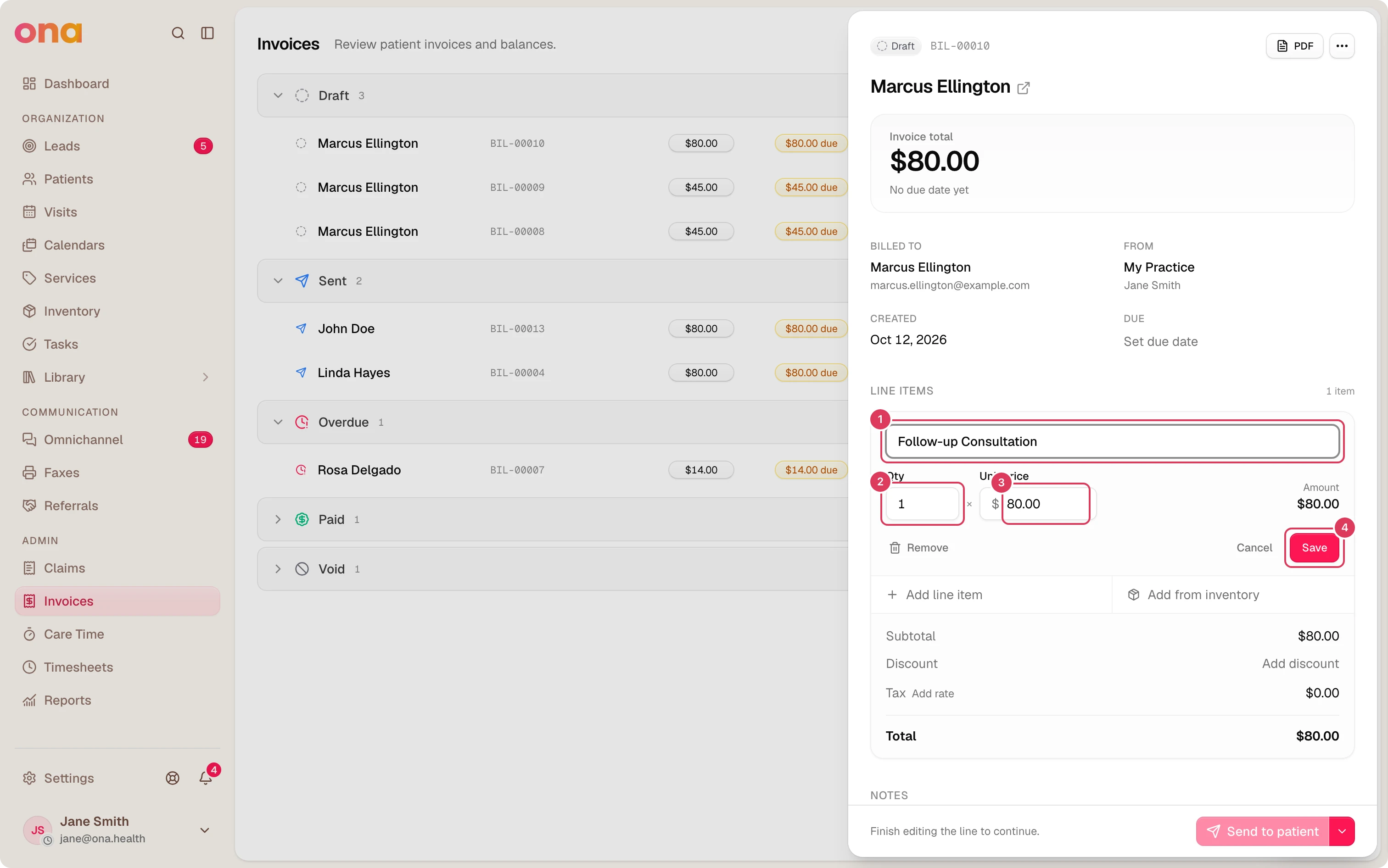Viewport: 1388px width, 868px height.
Task: Click Set due date
Action: [1160, 342]
